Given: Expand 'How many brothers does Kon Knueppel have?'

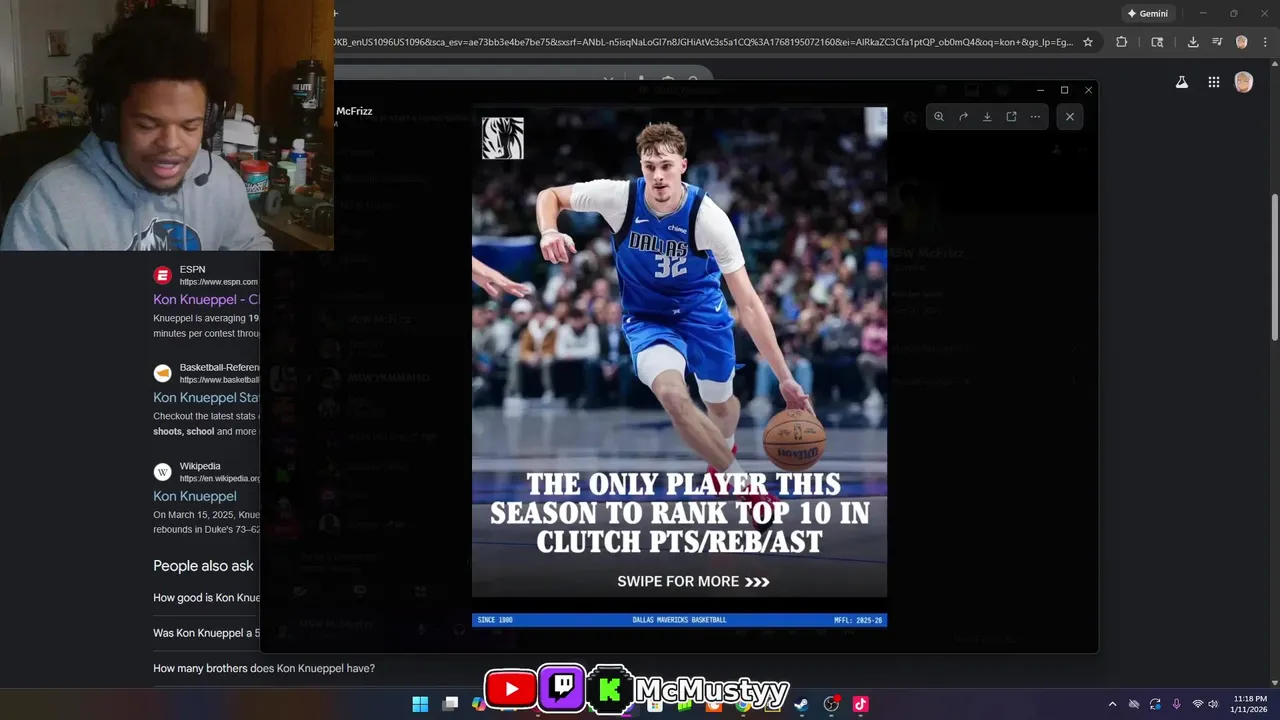Looking at the screenshot, I should [264, 668].
